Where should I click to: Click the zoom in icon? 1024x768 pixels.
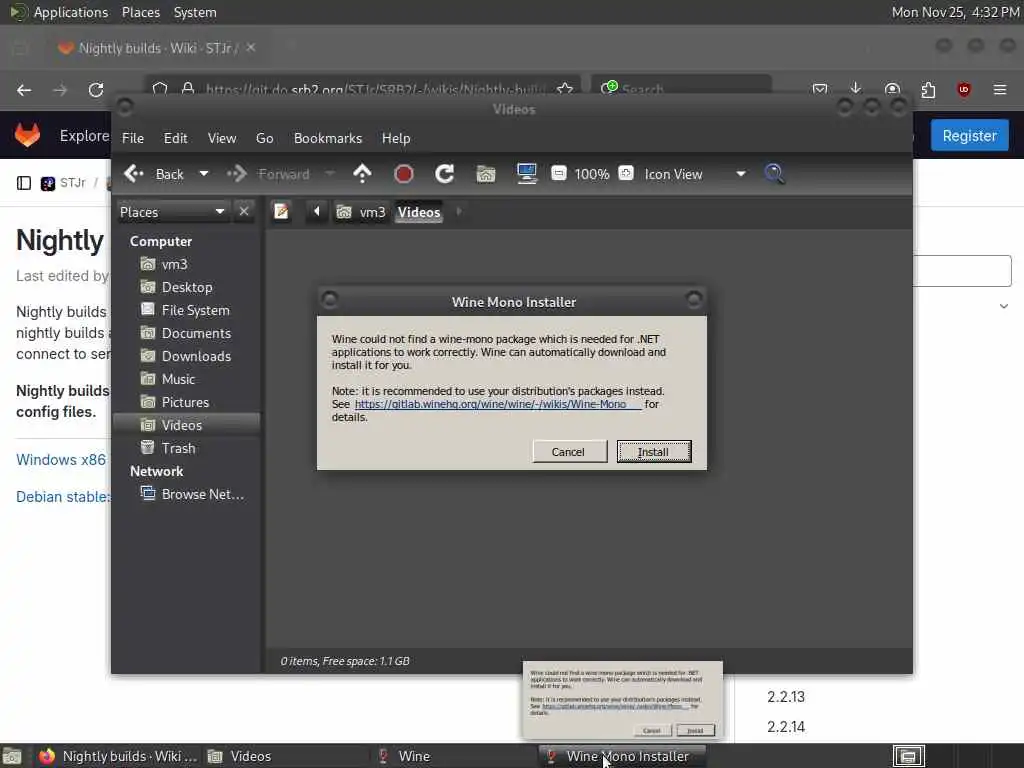(x=626, y=174)
